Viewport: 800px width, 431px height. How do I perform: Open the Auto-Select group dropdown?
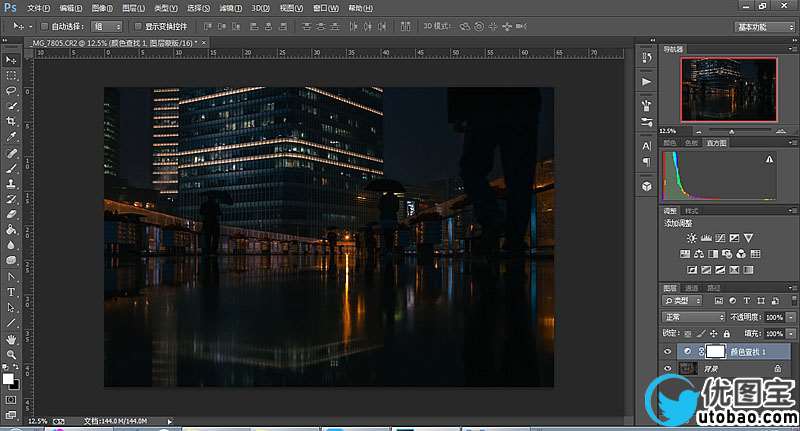point(106,26)
